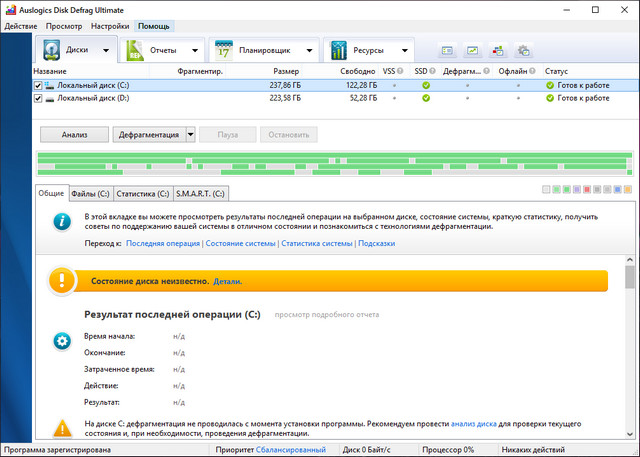The height and width of the screenshot is (457, 640).
Task: Open the Отчеты reports icon
Action: (135, 50)
